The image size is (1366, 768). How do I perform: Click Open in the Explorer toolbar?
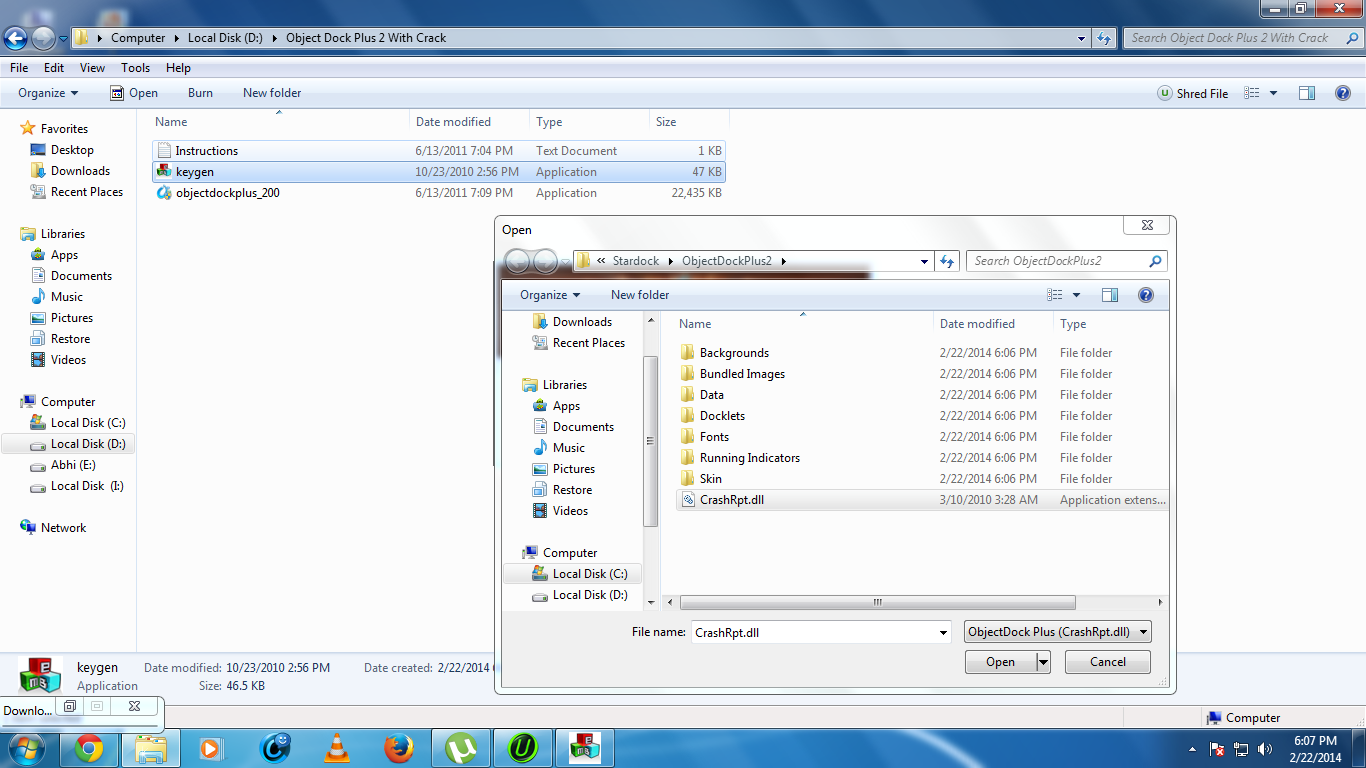[x=134, y=93]
